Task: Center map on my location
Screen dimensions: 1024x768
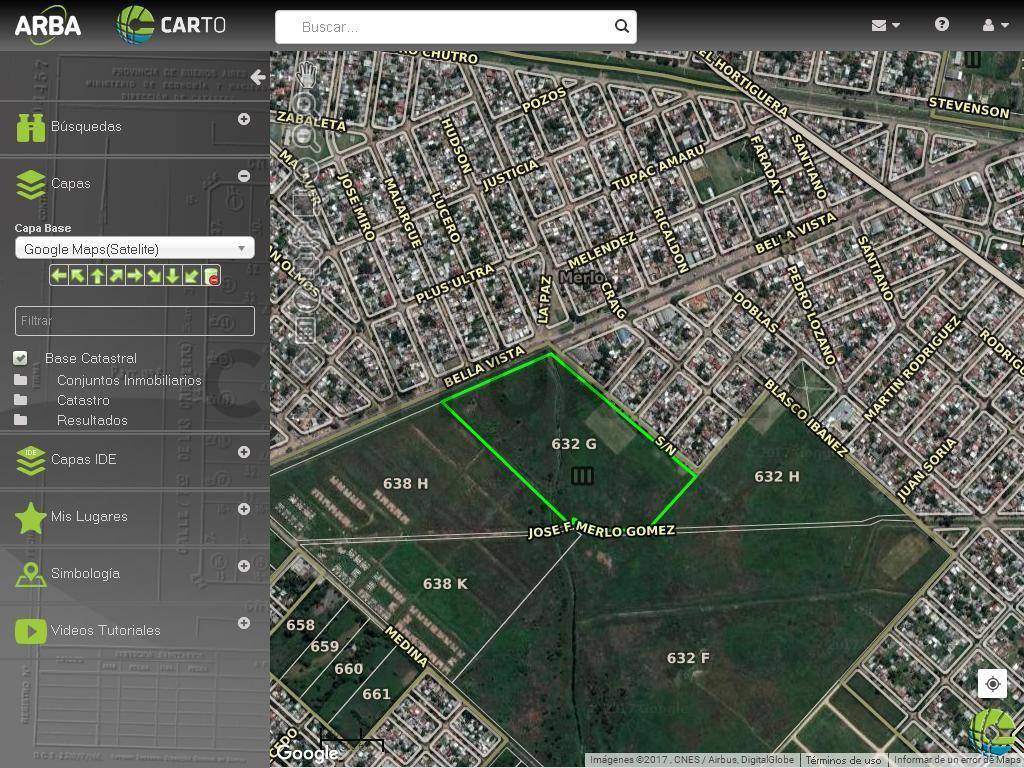Action: click(992, 684)
